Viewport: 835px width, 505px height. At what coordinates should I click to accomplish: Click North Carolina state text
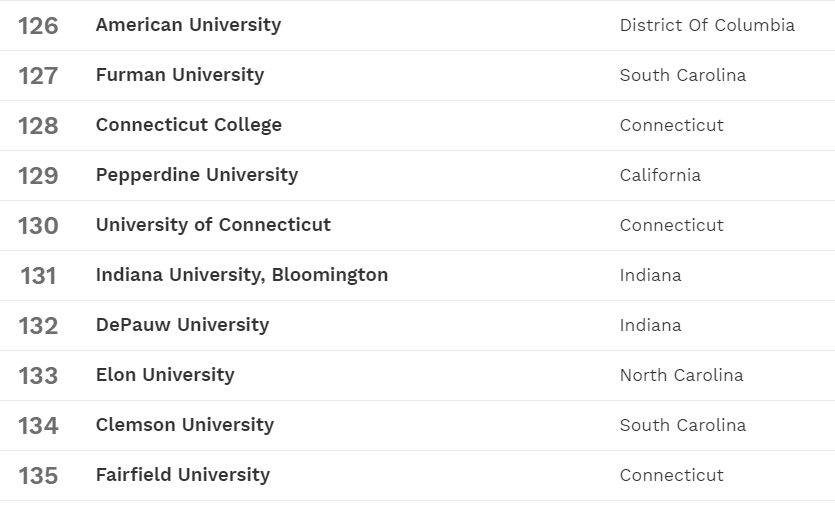point(681,375)
